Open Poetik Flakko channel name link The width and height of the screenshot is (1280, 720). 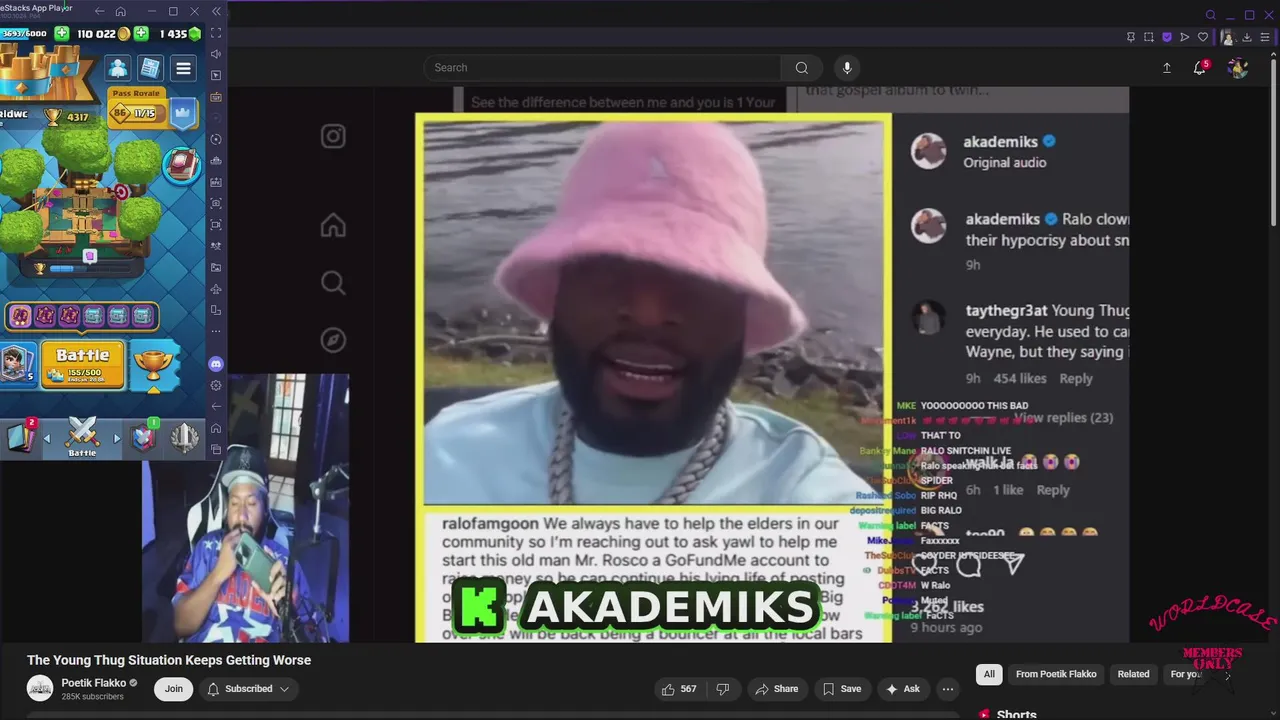point(94,683)
